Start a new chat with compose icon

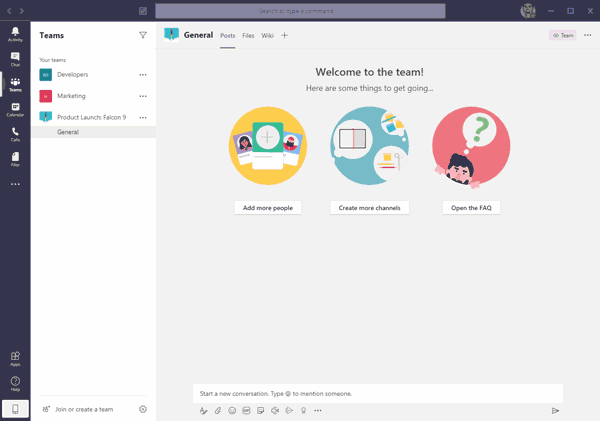(x=143, y=11)
